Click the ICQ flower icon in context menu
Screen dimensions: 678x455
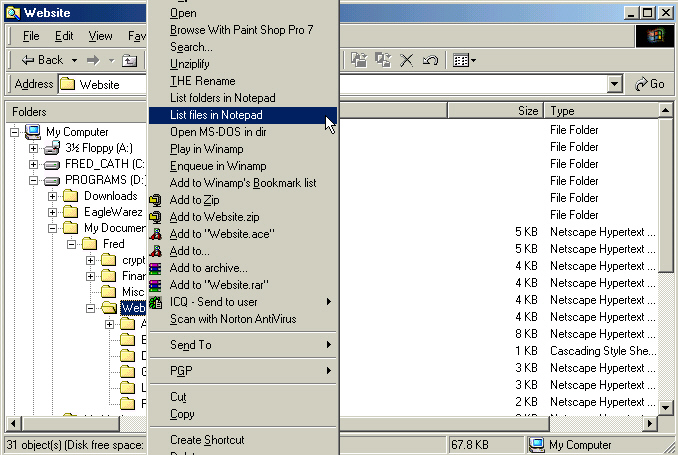pyautogui.click(x=155, y=302)
